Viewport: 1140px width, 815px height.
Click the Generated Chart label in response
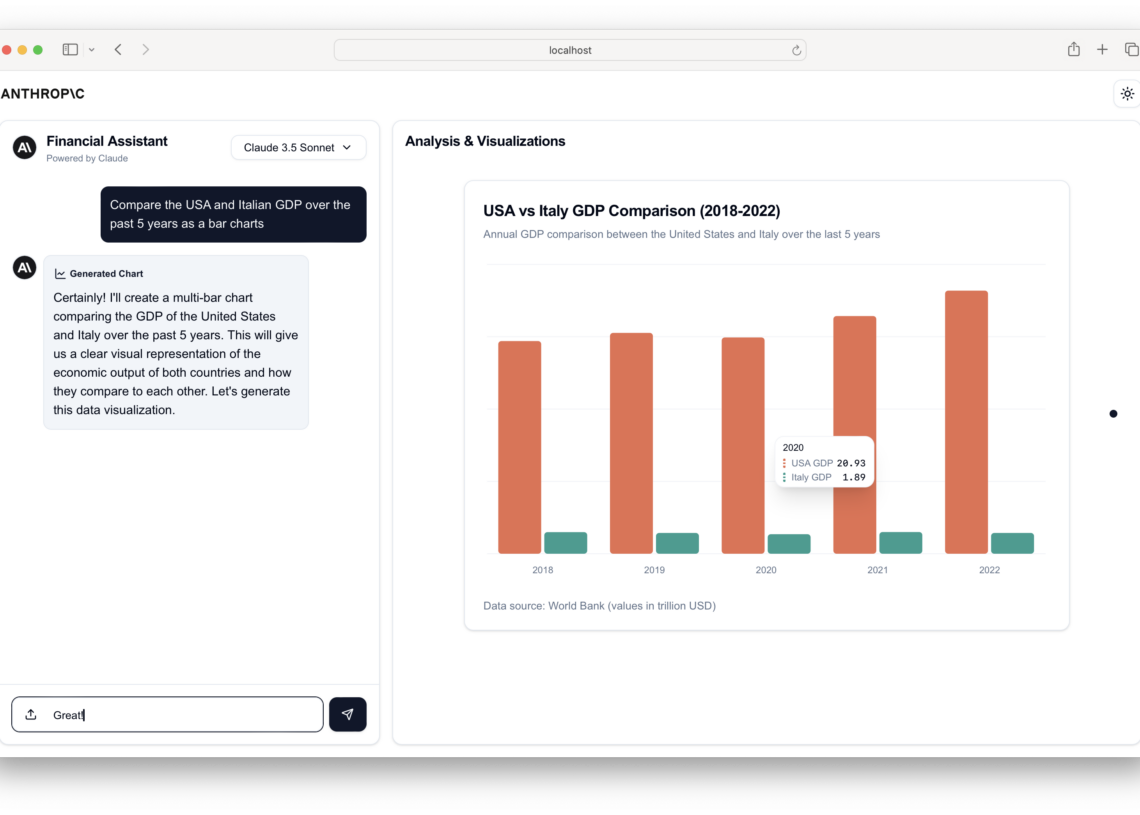tap(106, 273)
